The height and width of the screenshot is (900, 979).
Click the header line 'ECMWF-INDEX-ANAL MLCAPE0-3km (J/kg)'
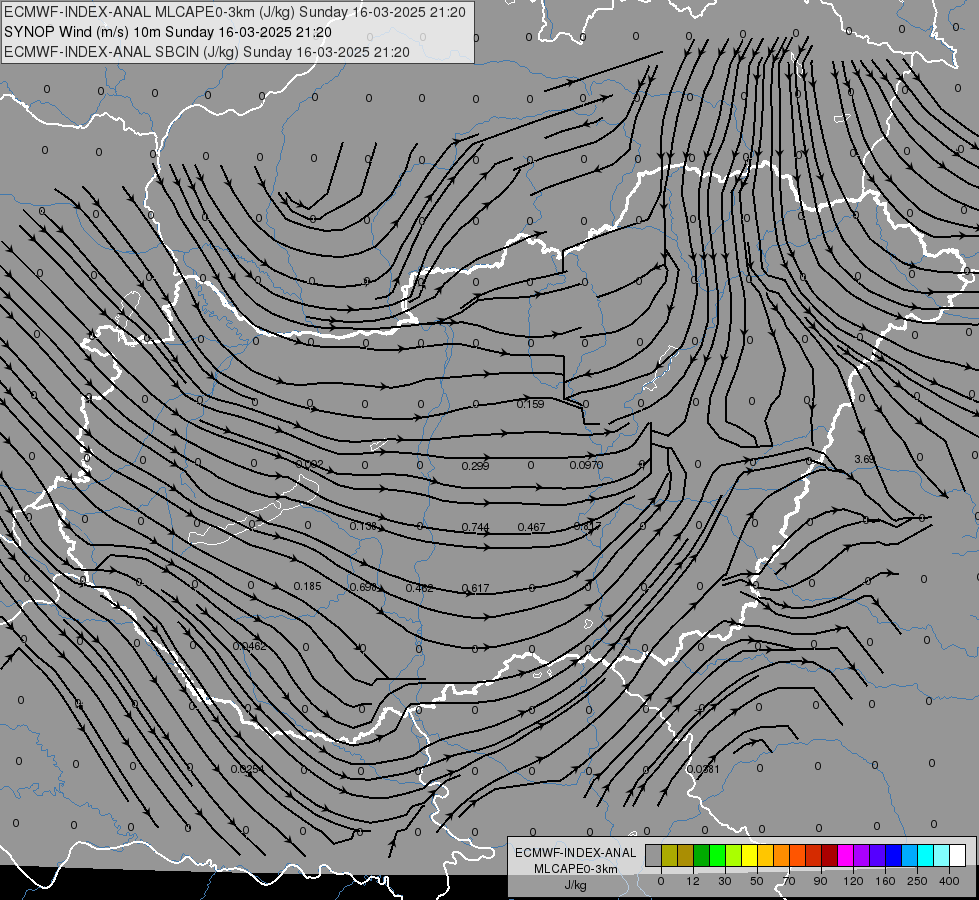click(150, 12)
